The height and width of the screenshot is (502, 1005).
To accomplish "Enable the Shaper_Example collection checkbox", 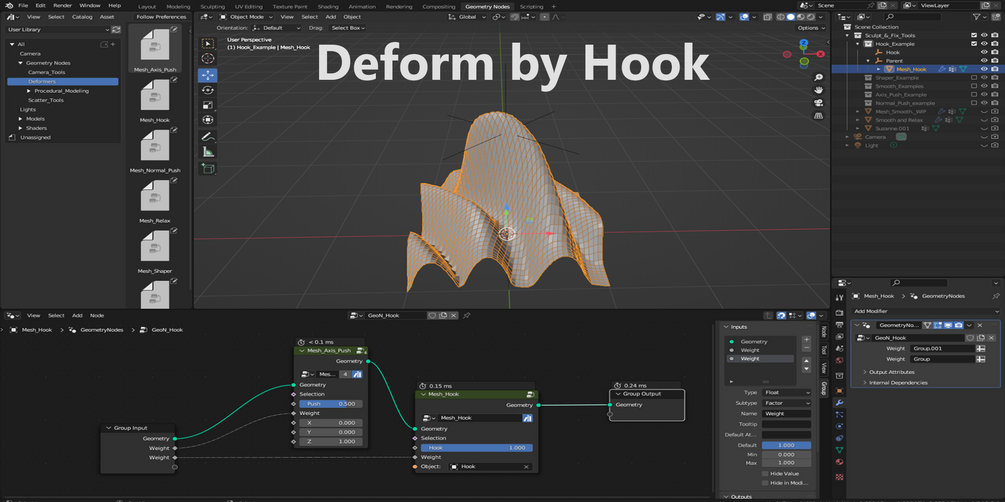I will pyautogui.click(x=974, y=78).
